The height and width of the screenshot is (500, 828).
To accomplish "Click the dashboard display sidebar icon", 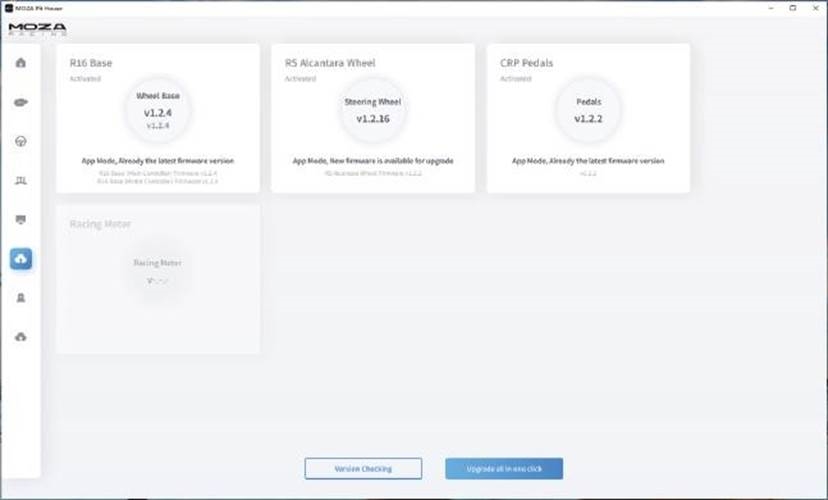I will click(x=21, y=219).
